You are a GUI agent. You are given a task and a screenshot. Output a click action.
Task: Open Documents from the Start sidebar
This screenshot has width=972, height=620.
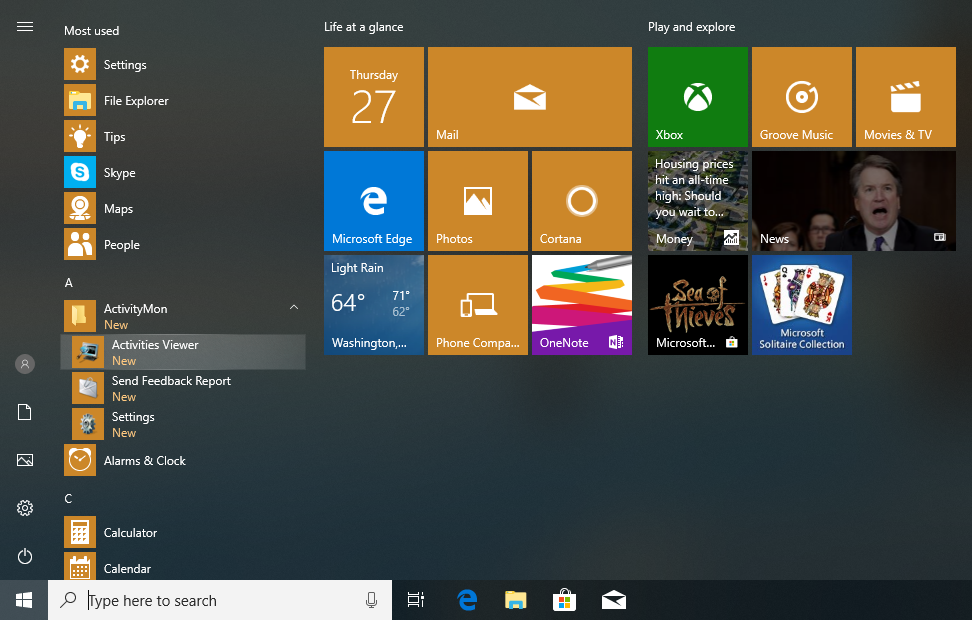[x=25, y=412]
